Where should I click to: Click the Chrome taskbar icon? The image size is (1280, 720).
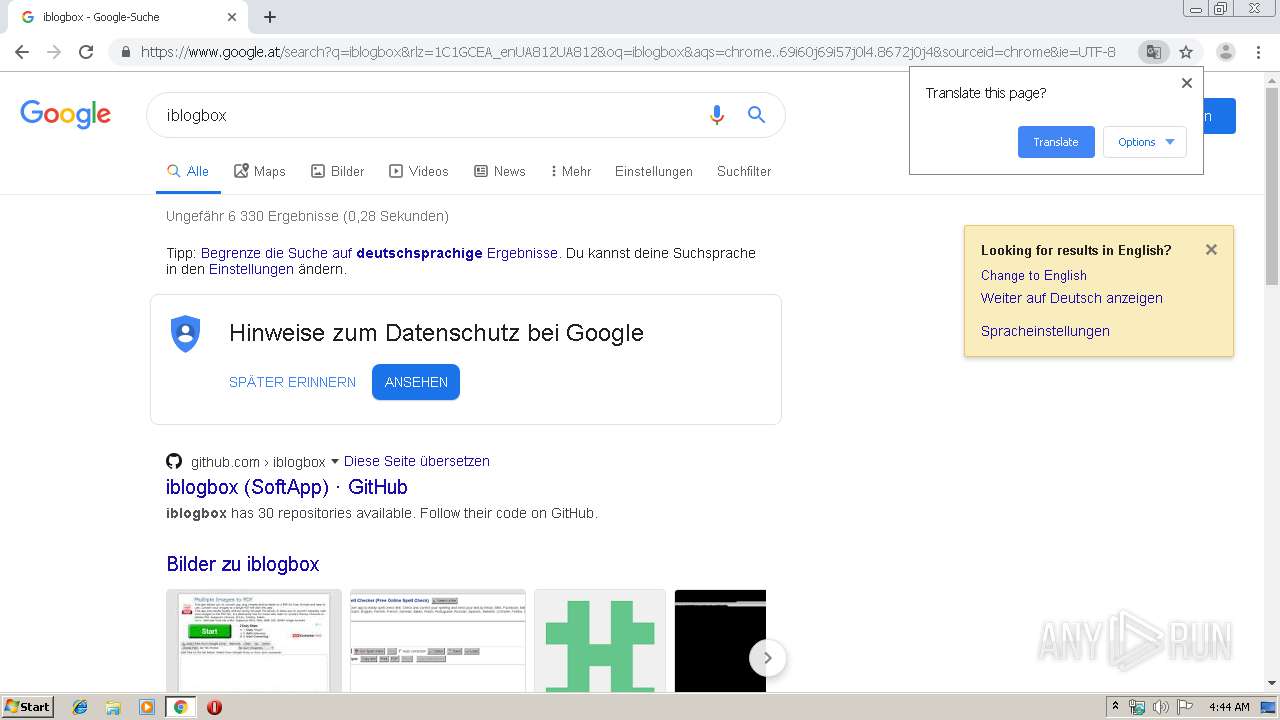point(180,707)
